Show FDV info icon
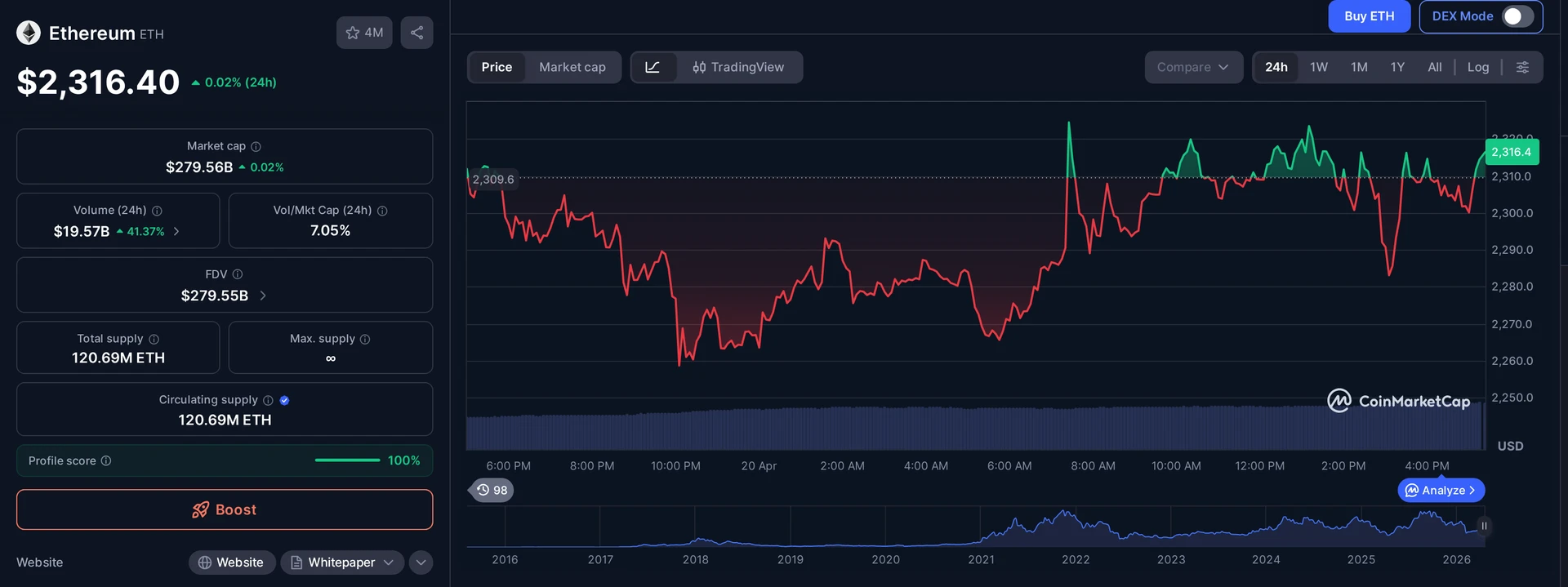Viewport: 1568px width, 587px height. [x=238, y=274]
